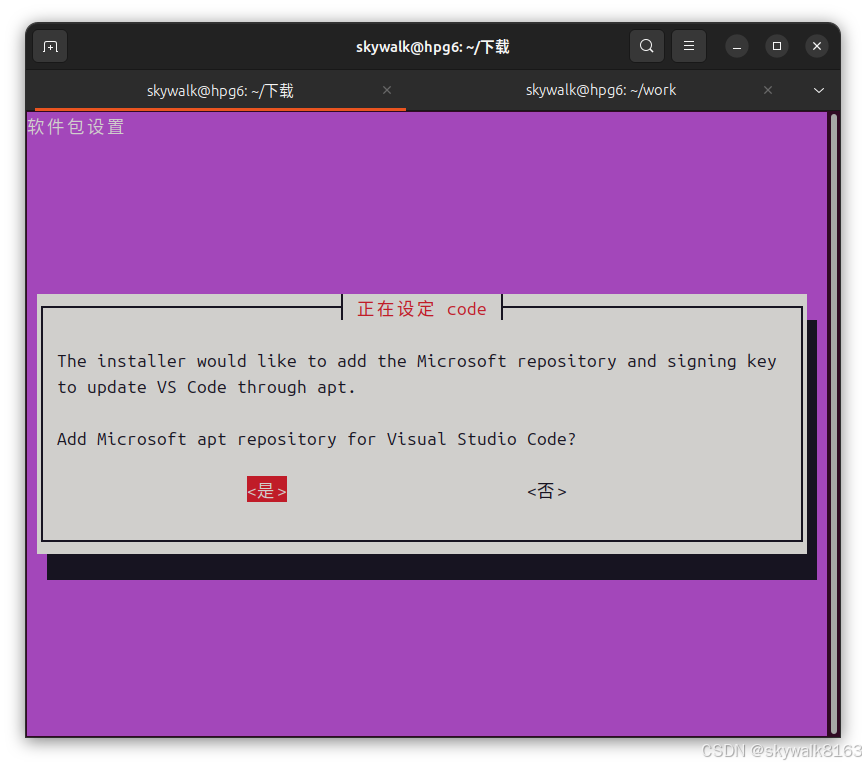Viewport: 866px width, 766px height.
Task: Switch to the ~/下载 terminal tab
Action: coord(220,91)
